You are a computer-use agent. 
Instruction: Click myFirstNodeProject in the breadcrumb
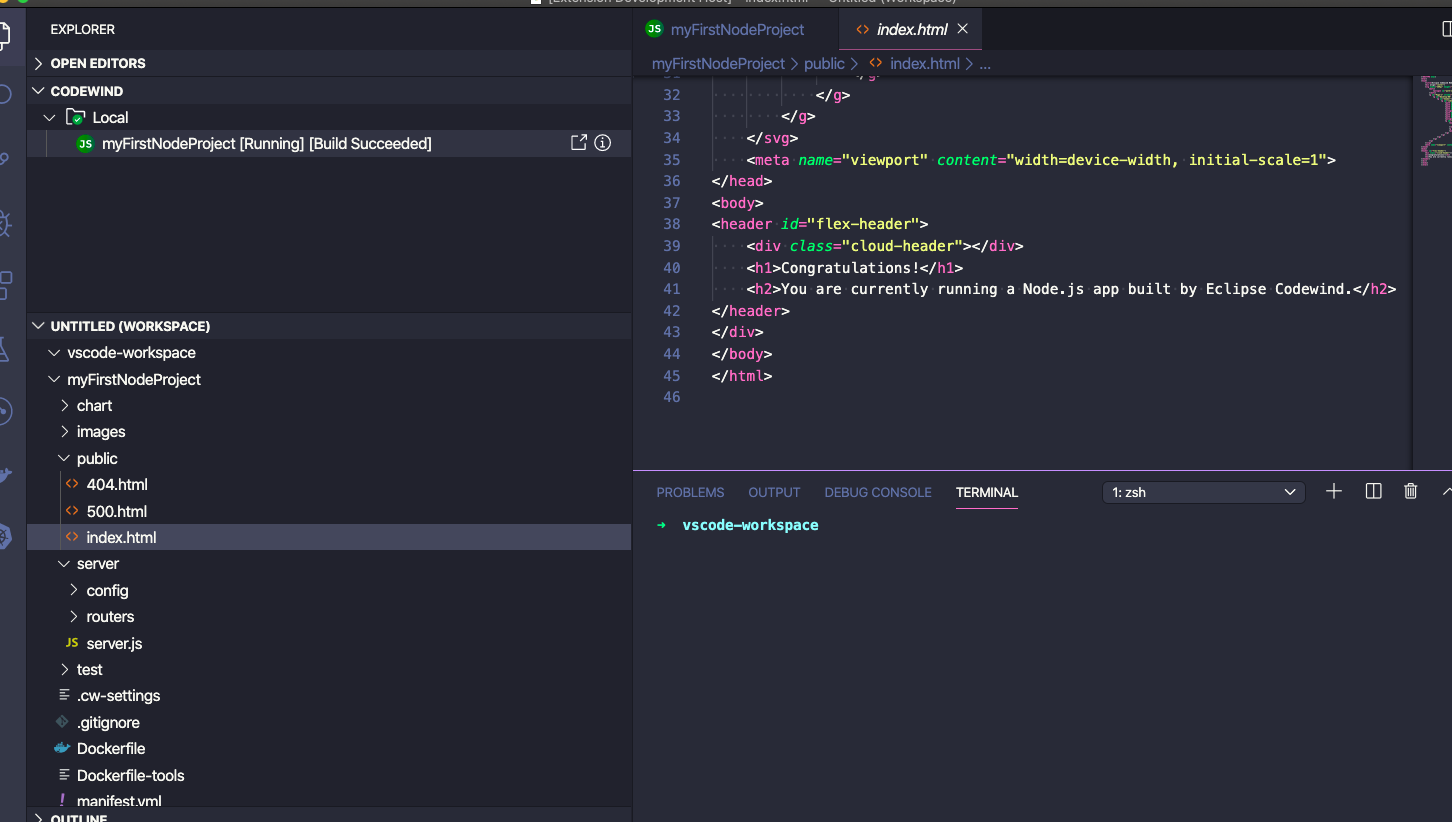[x=718, y=63]
